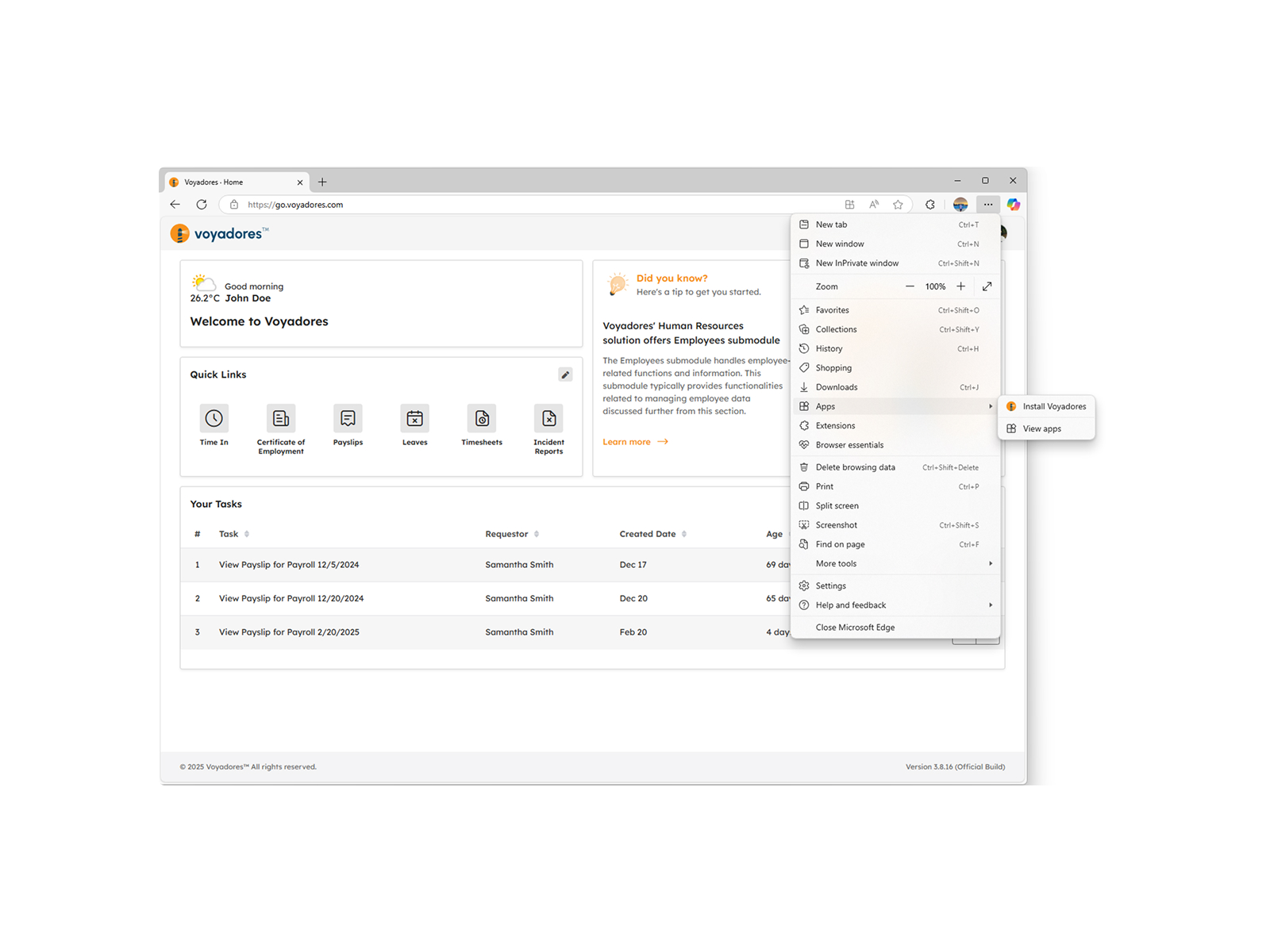Open Settings from the menu
Screen dimensions: 1270x952
(895, 586)
